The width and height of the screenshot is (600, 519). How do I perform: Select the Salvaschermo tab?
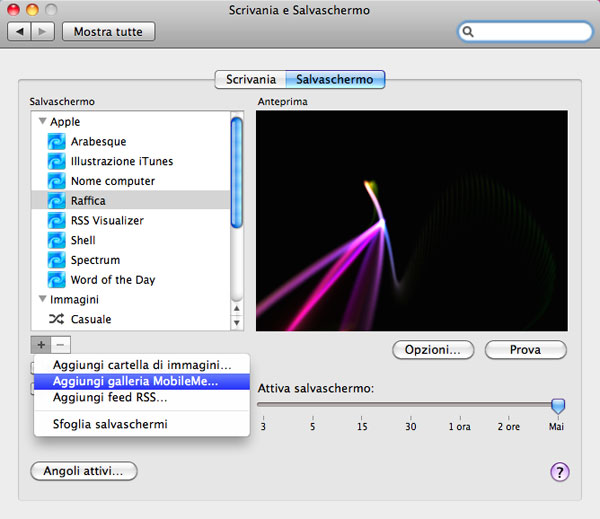pos(335,79)
